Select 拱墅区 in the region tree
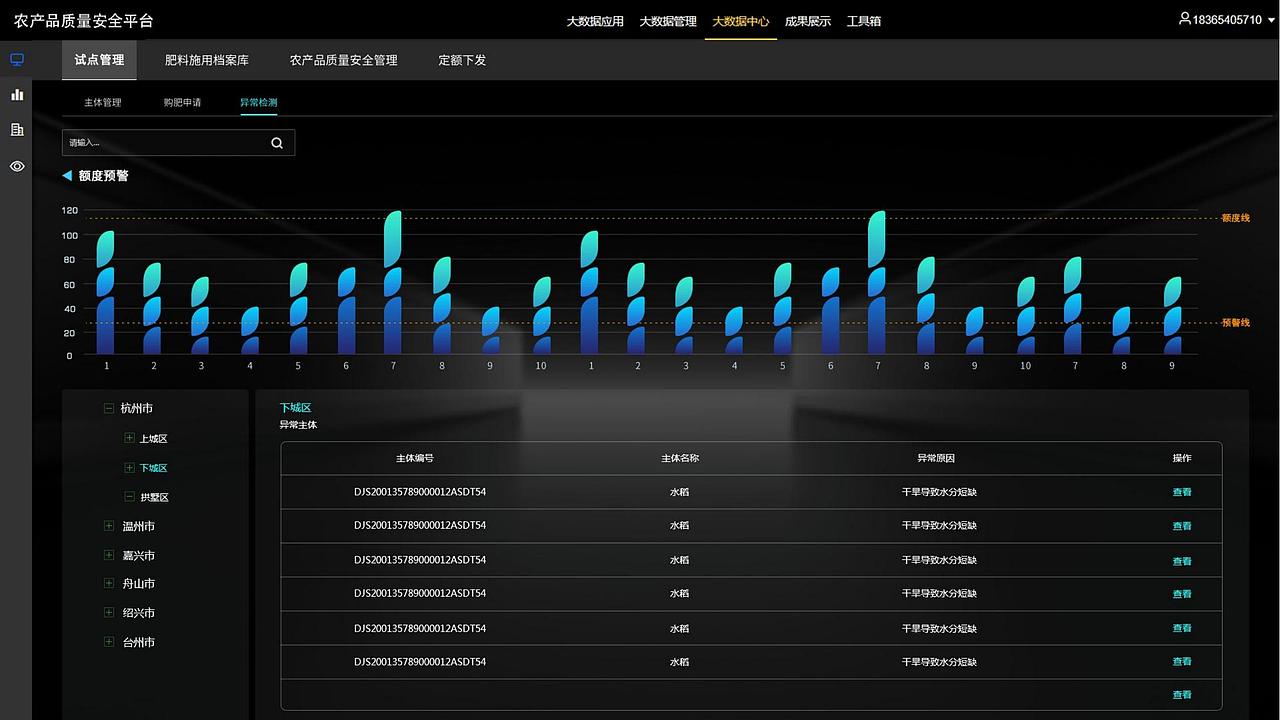 tap(154, 497)
